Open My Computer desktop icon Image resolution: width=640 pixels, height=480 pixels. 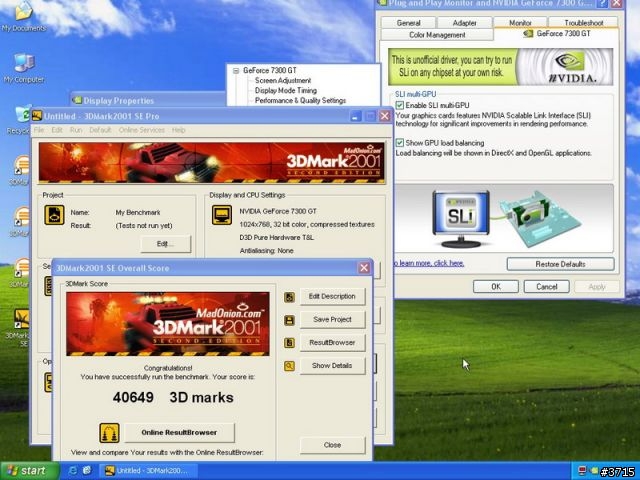[x=24, y=68]
